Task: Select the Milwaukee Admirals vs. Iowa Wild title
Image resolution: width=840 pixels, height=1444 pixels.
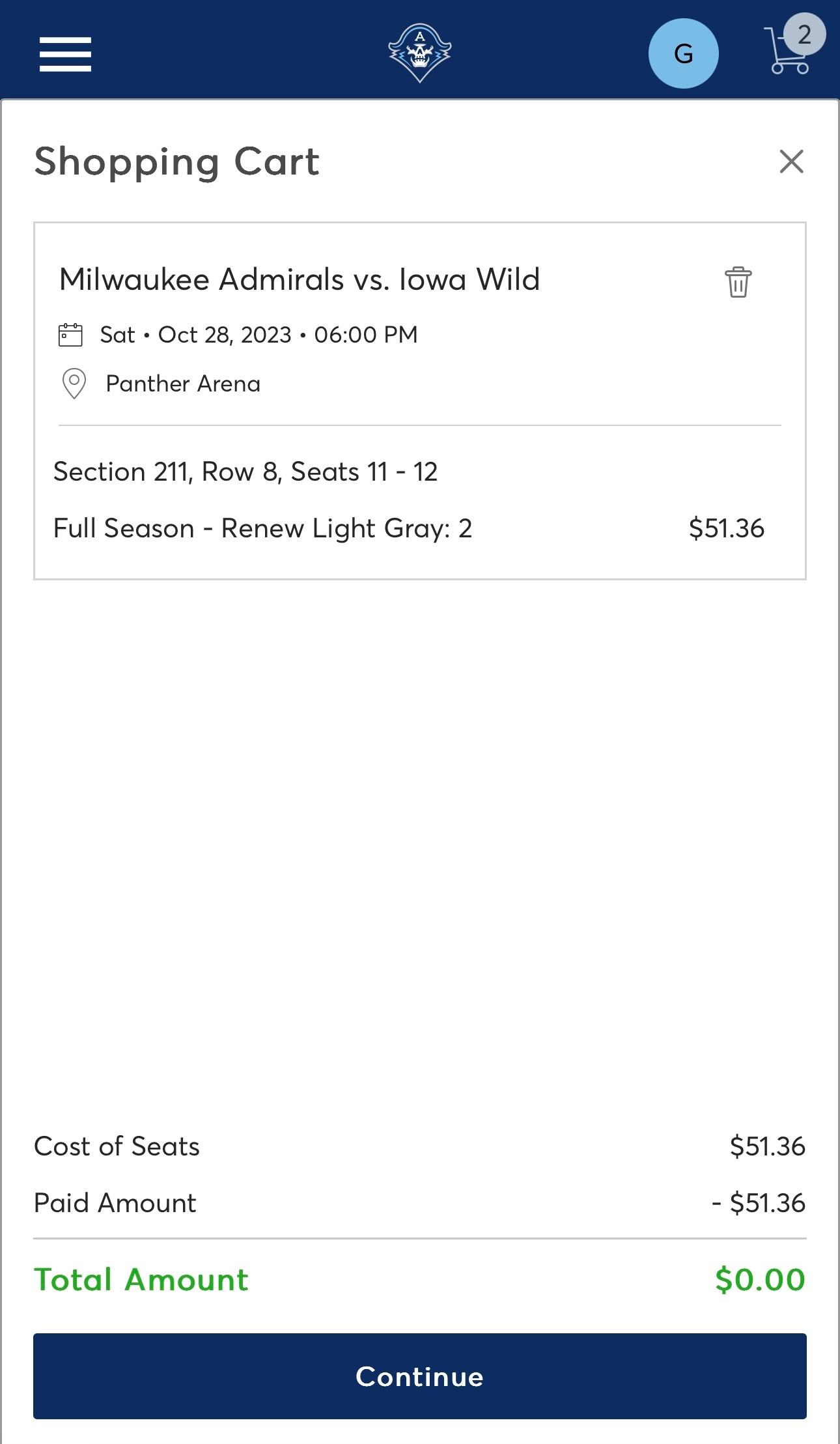Action: [x=300, y=279]
